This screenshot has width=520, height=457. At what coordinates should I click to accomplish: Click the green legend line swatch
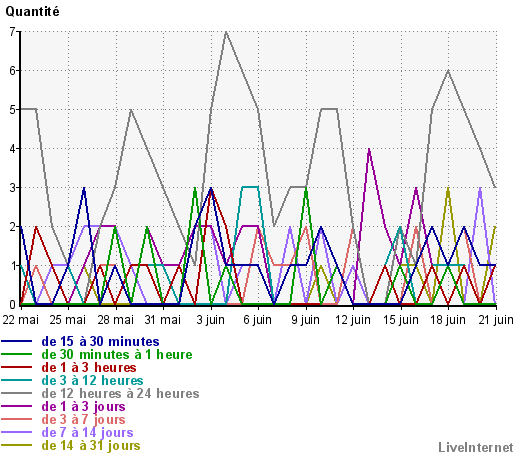click(x=17, y=354)
